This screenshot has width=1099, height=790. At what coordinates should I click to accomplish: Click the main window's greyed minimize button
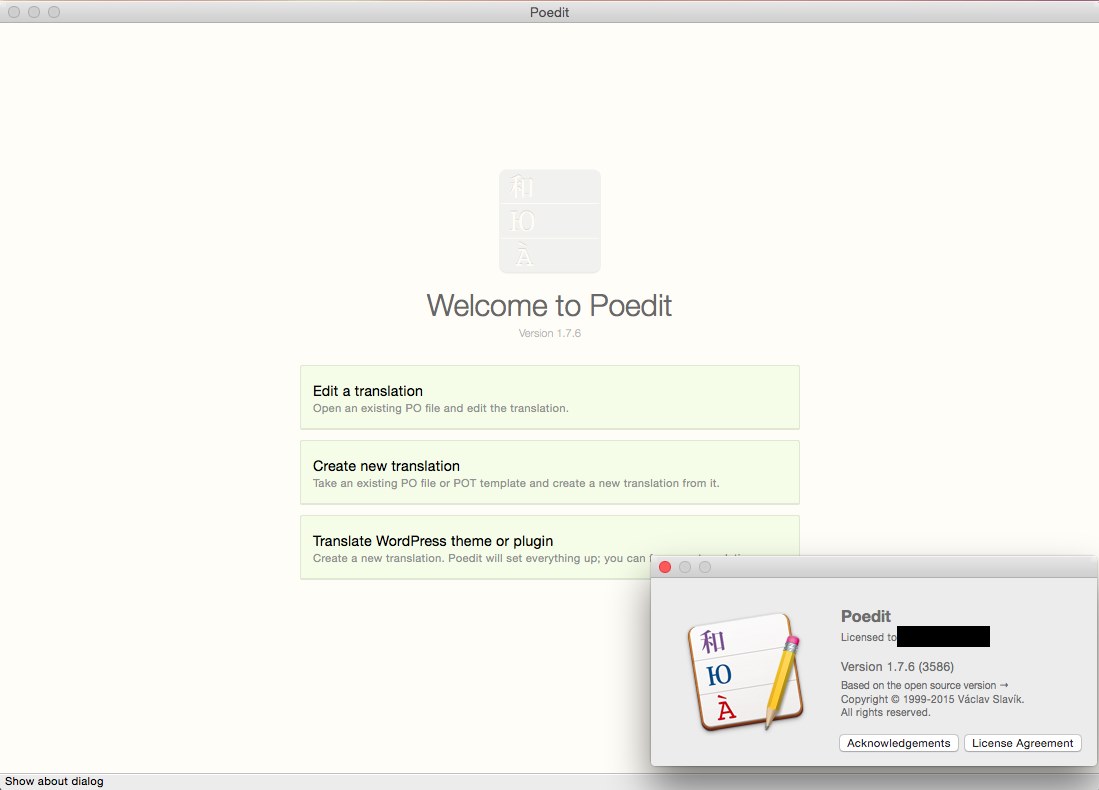coord(34,12)
